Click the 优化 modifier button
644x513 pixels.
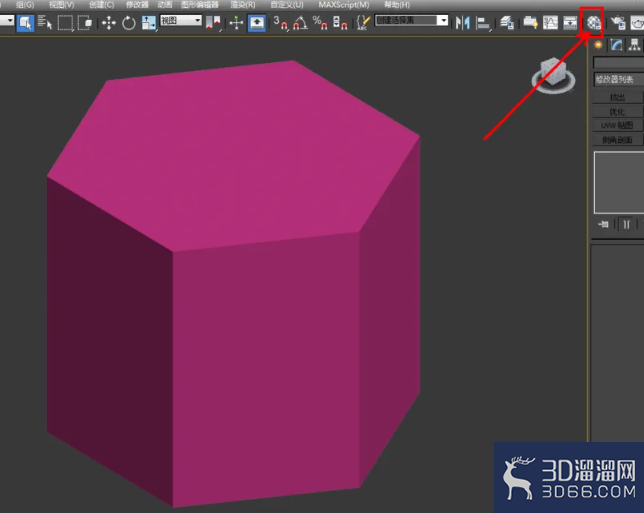618,111
